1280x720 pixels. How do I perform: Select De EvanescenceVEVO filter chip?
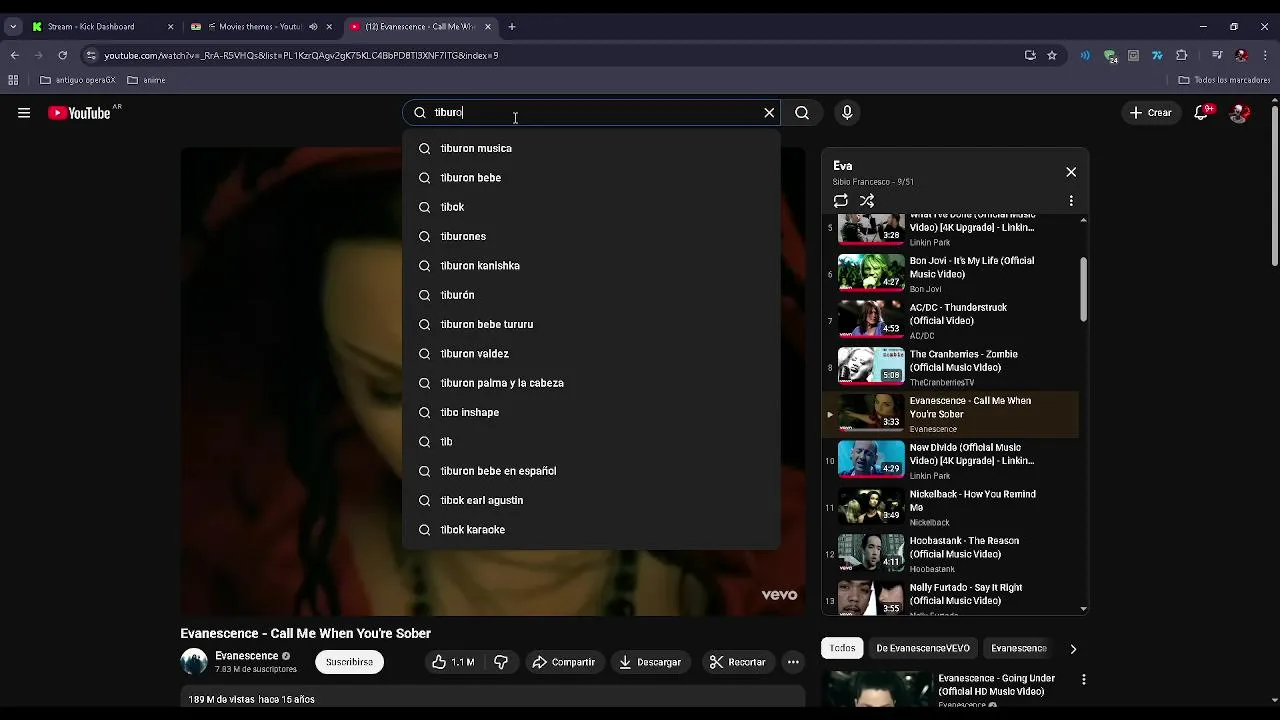coord(923,648)
